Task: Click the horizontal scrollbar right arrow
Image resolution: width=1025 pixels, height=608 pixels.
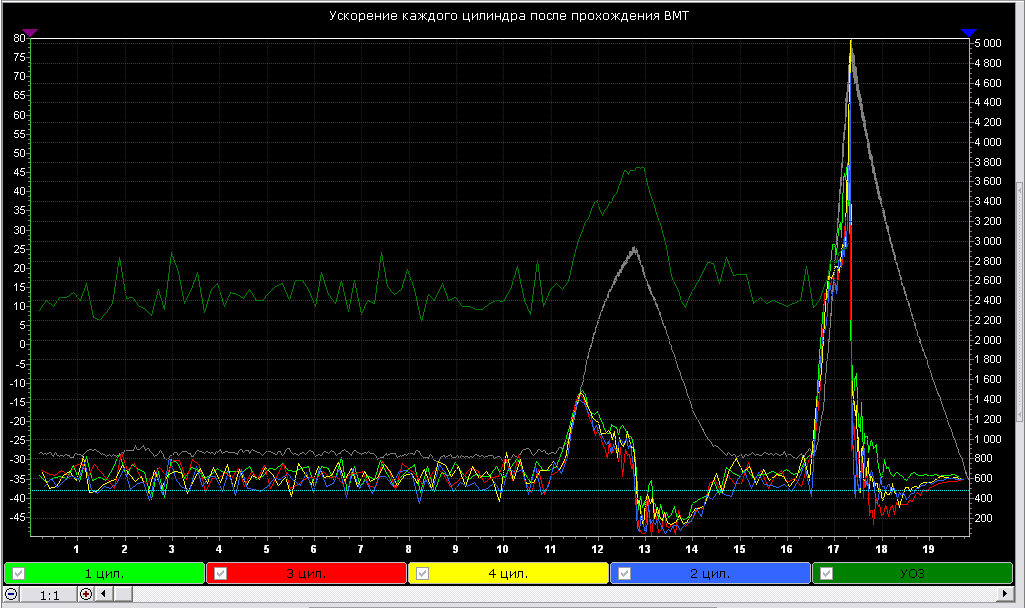Action: pyautogui.click(x=1005, y=594)
